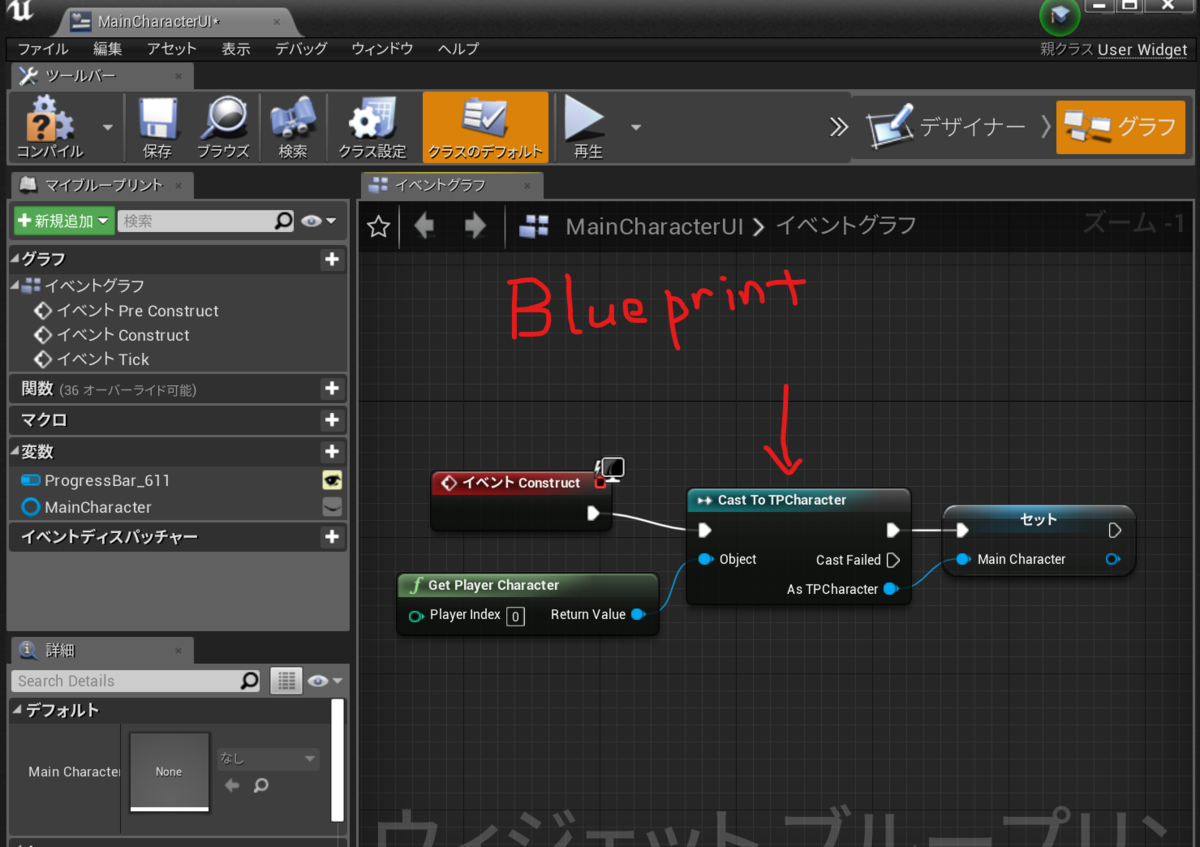Screen dimensions: 1200x847
Task: Expand hidden toolbar items chevron
Action: pos(839,127)
